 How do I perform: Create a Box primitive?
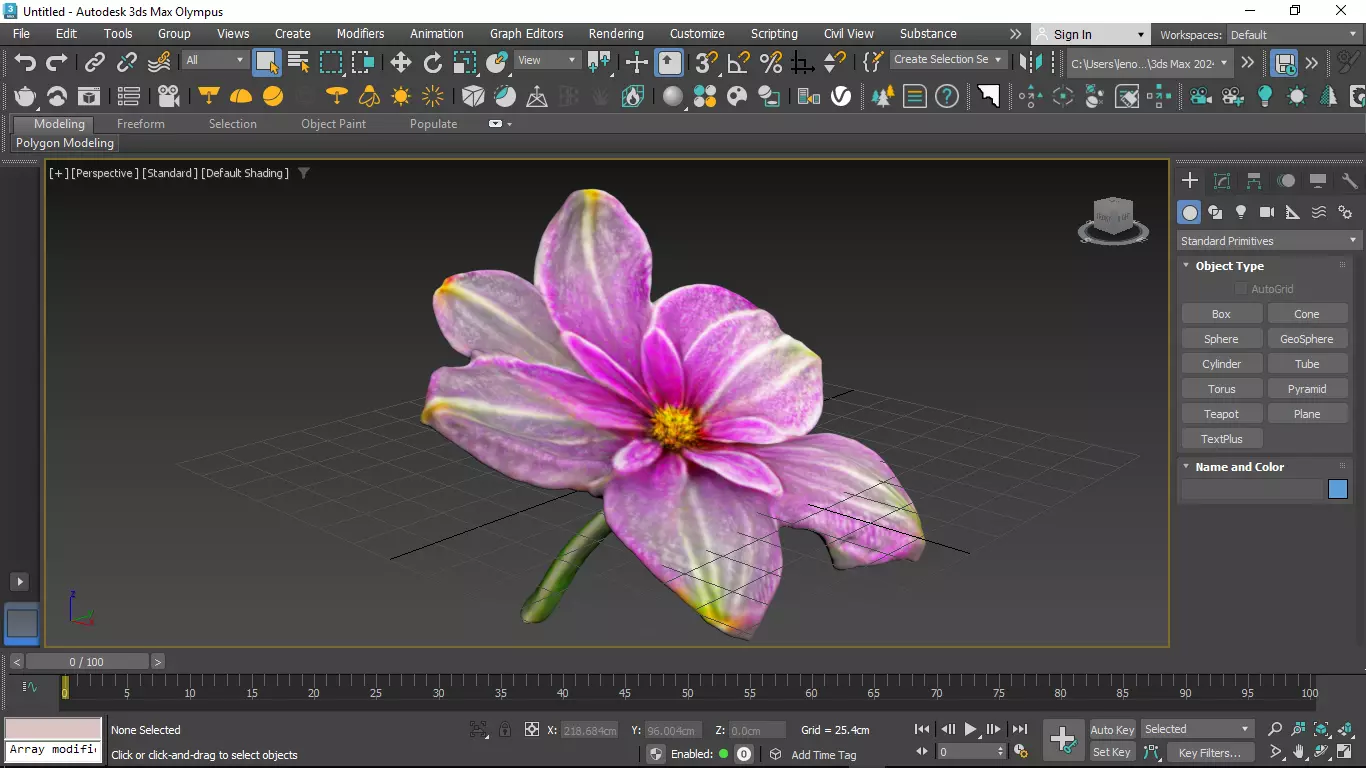pyautogui.click(x=1221, y=314)
